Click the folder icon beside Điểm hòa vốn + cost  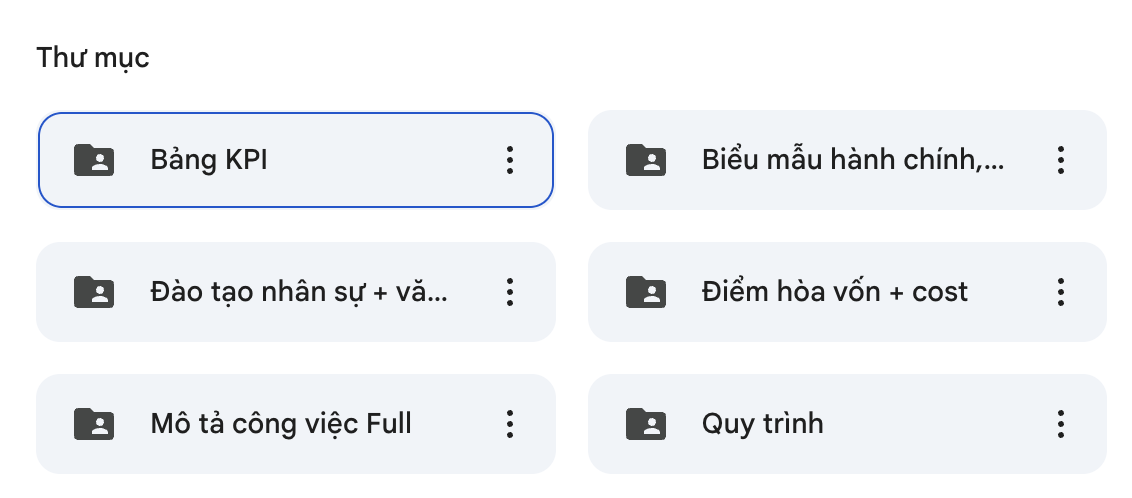click(645, 292)
